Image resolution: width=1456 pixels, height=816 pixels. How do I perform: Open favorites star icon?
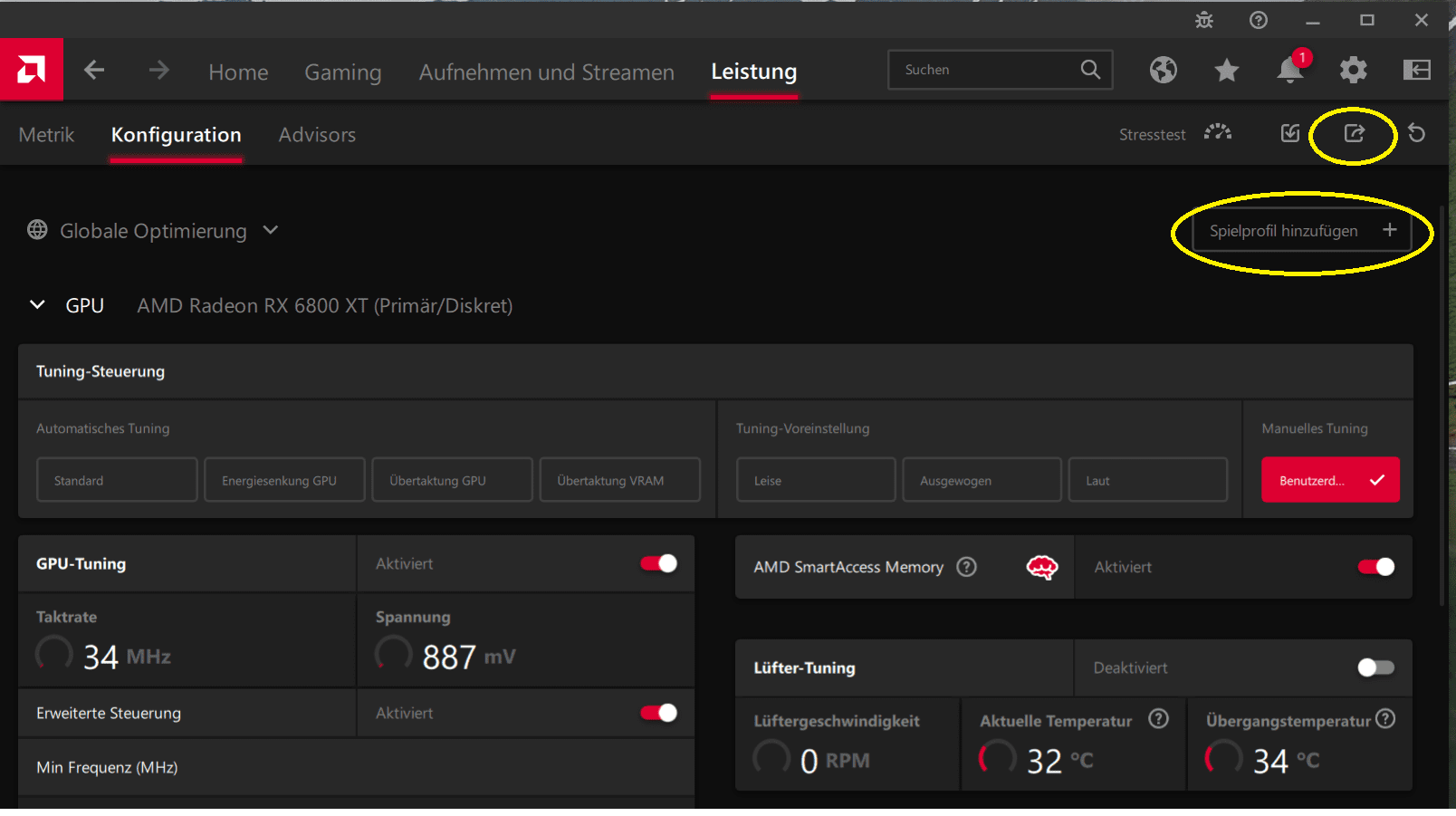[1227, 70]
